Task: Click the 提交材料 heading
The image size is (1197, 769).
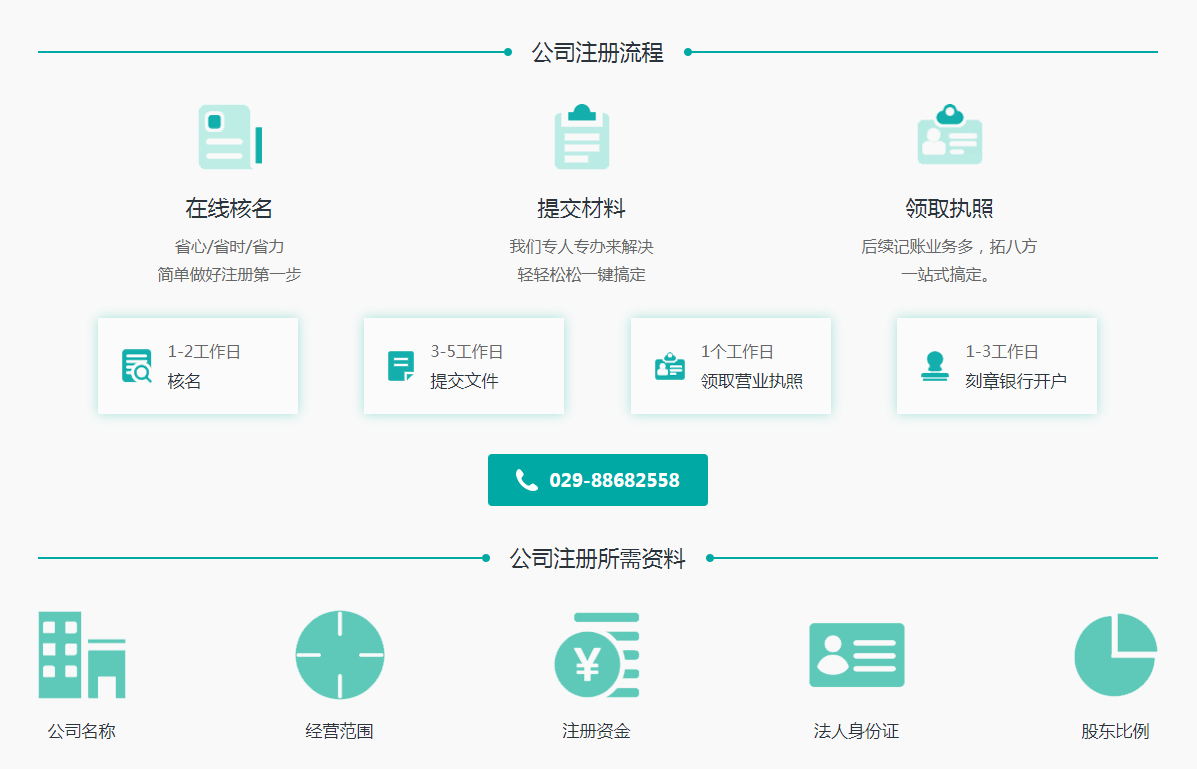Action: [581, 208]
